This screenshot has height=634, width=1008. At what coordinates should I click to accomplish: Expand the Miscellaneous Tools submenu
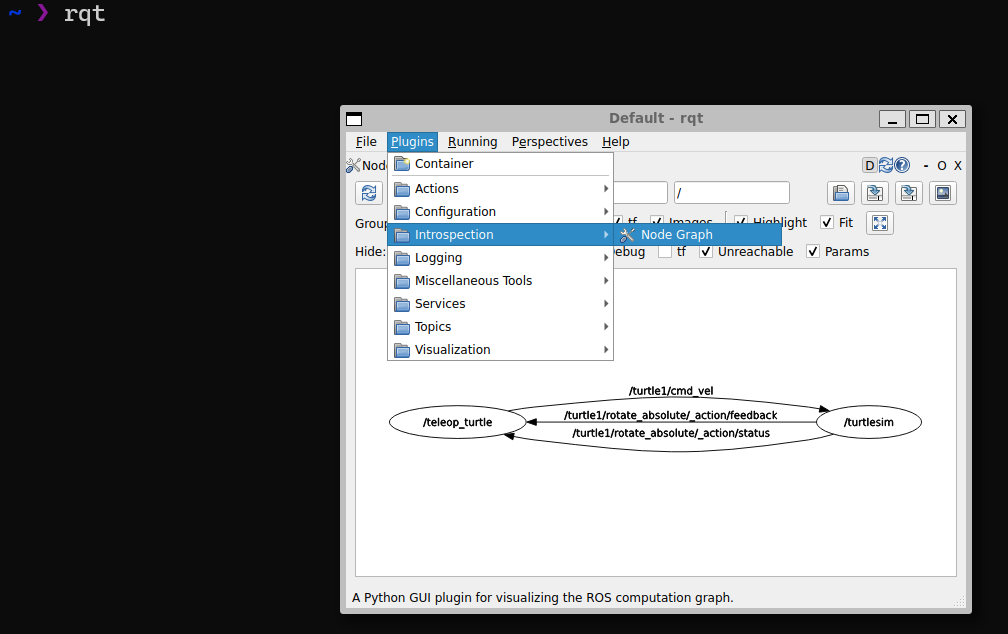click(500, 281)
